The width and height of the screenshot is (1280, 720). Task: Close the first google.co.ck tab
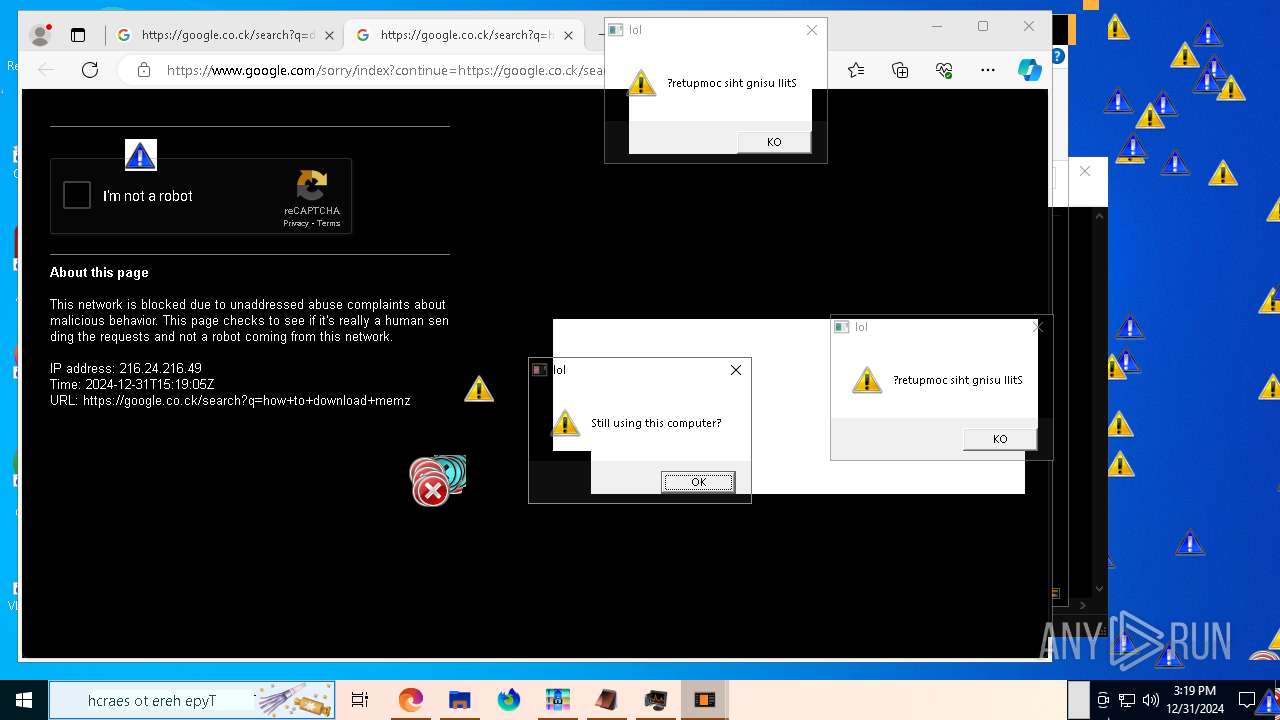point(329,35)
